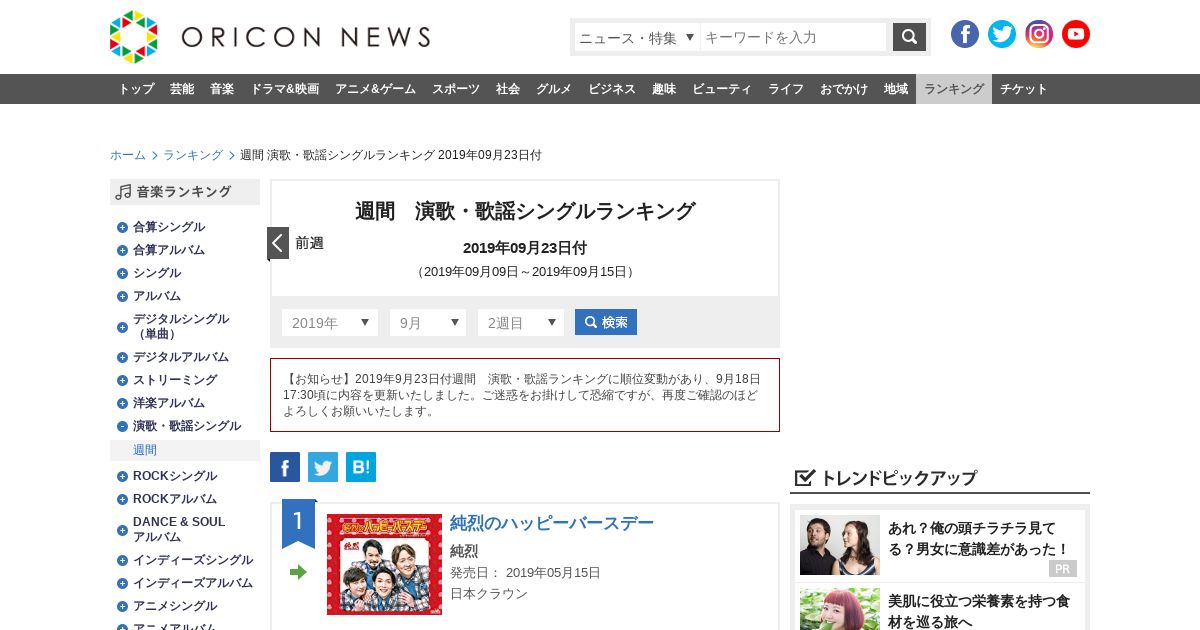Go to previous week with arrow
This screenshot has height=630, width=1200.
pos(278,243)
